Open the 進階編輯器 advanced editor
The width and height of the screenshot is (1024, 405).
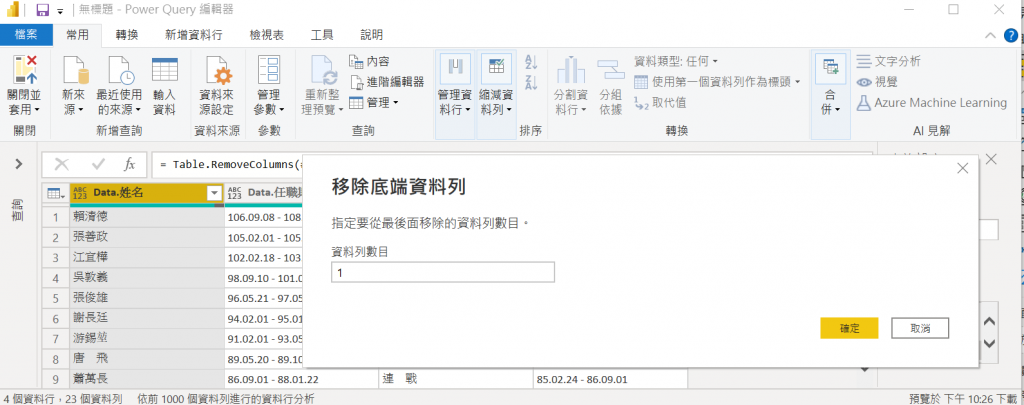point(387,82)
